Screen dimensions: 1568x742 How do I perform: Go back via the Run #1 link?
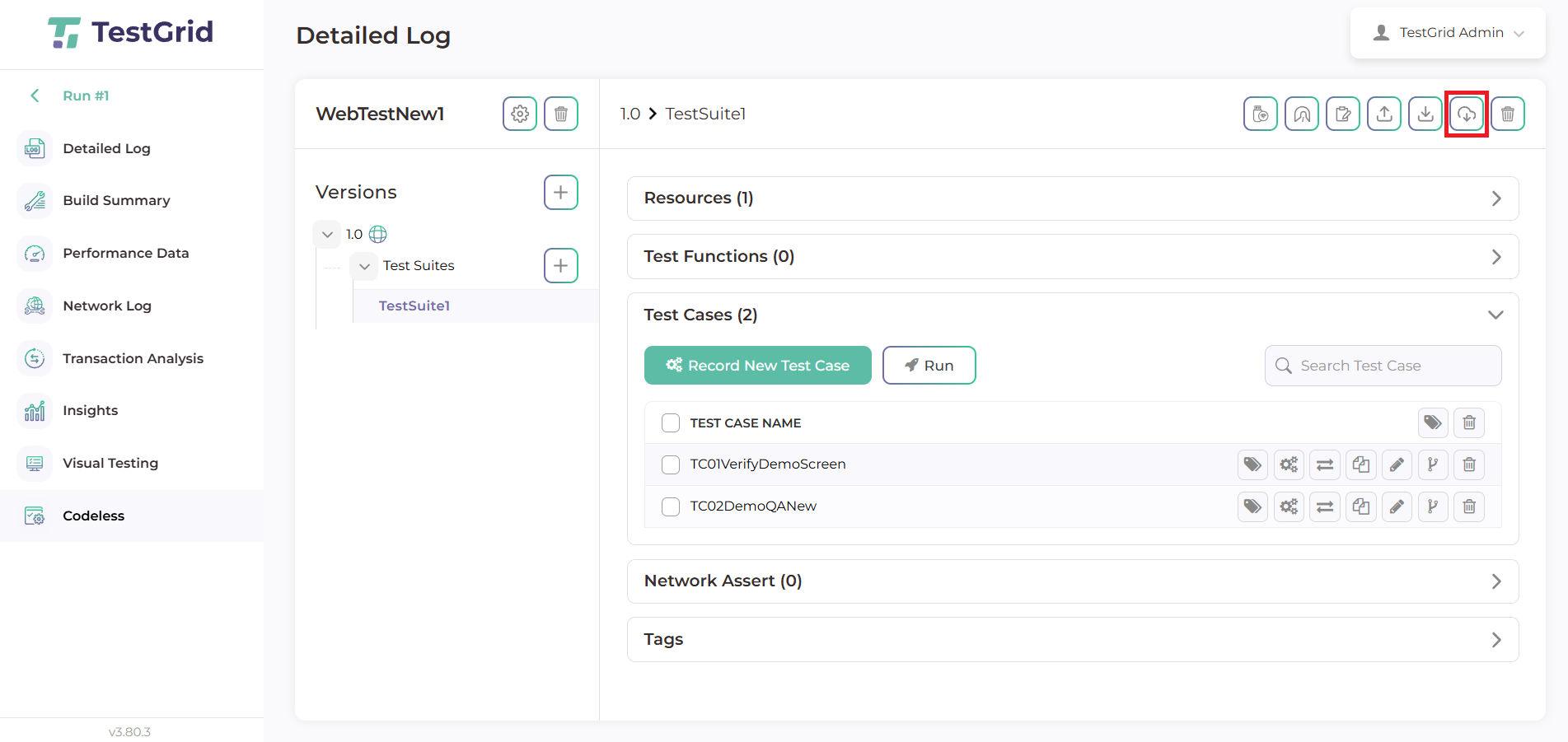click(86, 96)
